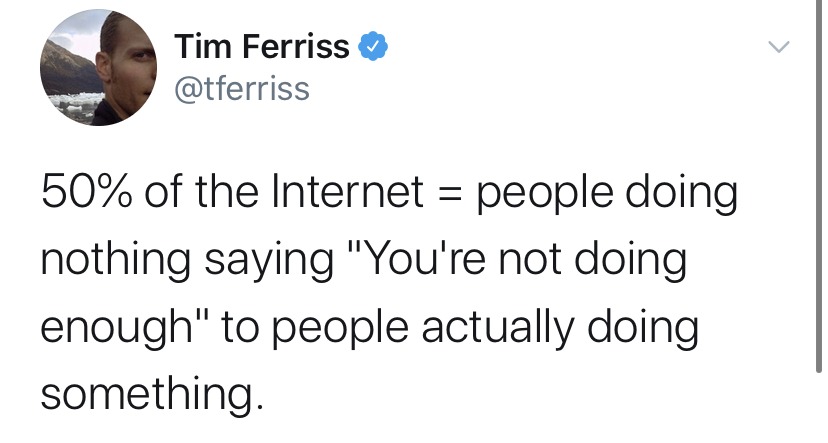
Task: Open the @tferriss handle link
Action: (241, 89)
